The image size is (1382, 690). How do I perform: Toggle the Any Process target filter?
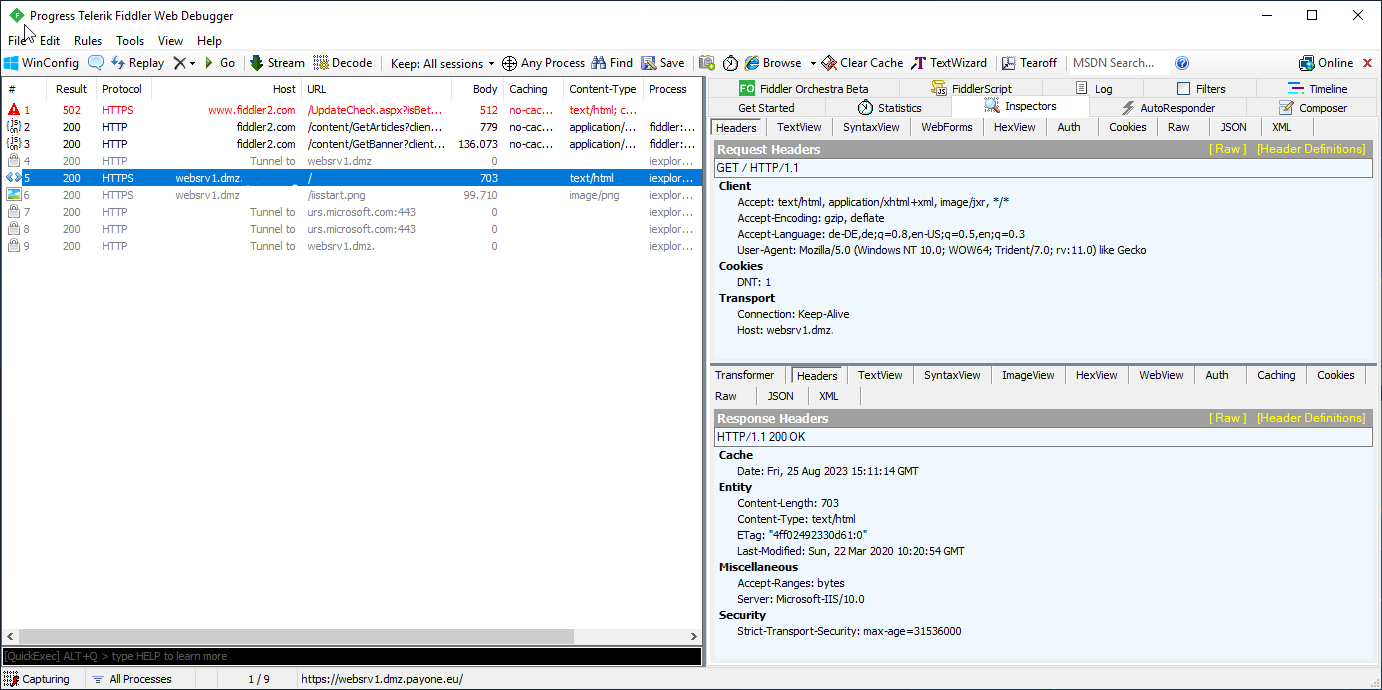click(x=542, y=63)
